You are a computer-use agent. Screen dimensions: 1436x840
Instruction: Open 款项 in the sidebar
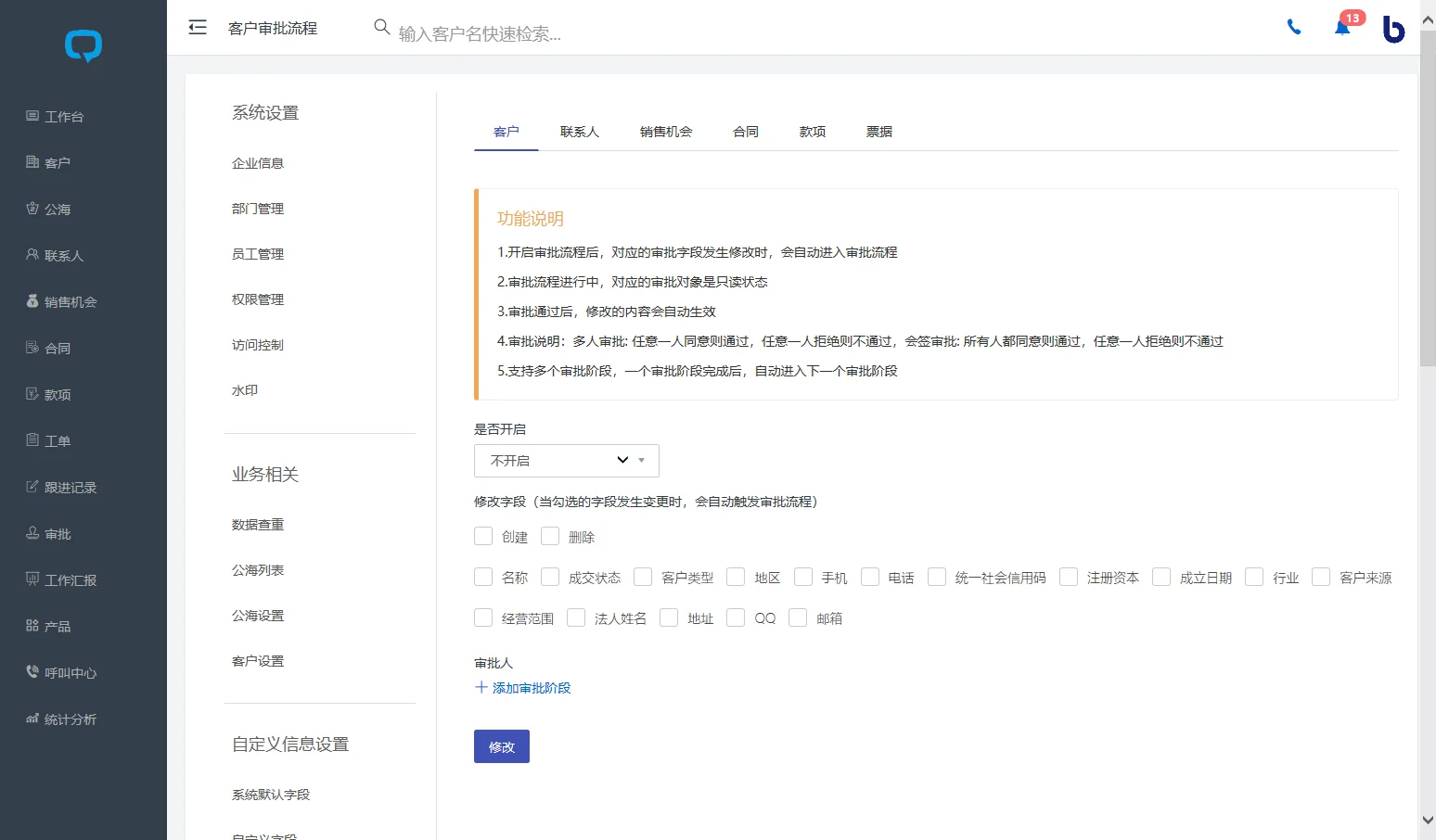click(48, 394)
